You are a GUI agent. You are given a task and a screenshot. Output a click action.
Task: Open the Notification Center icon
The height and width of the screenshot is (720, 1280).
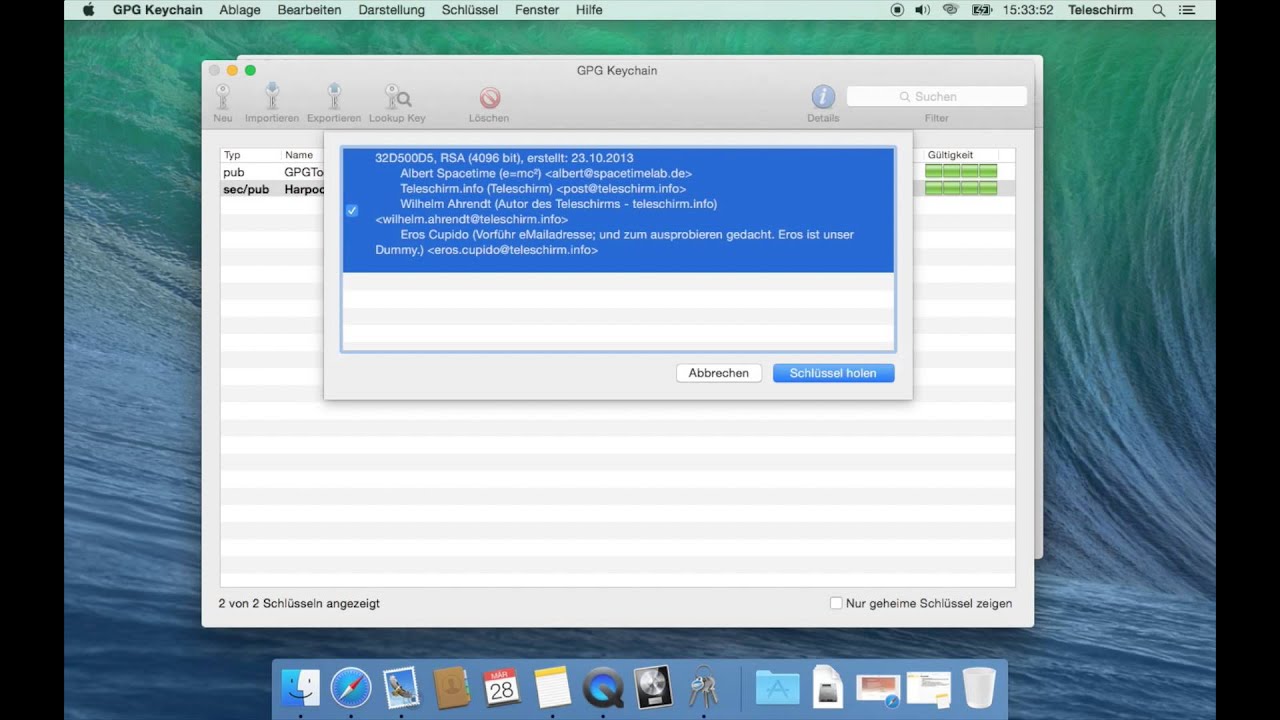coord(1187,10)
